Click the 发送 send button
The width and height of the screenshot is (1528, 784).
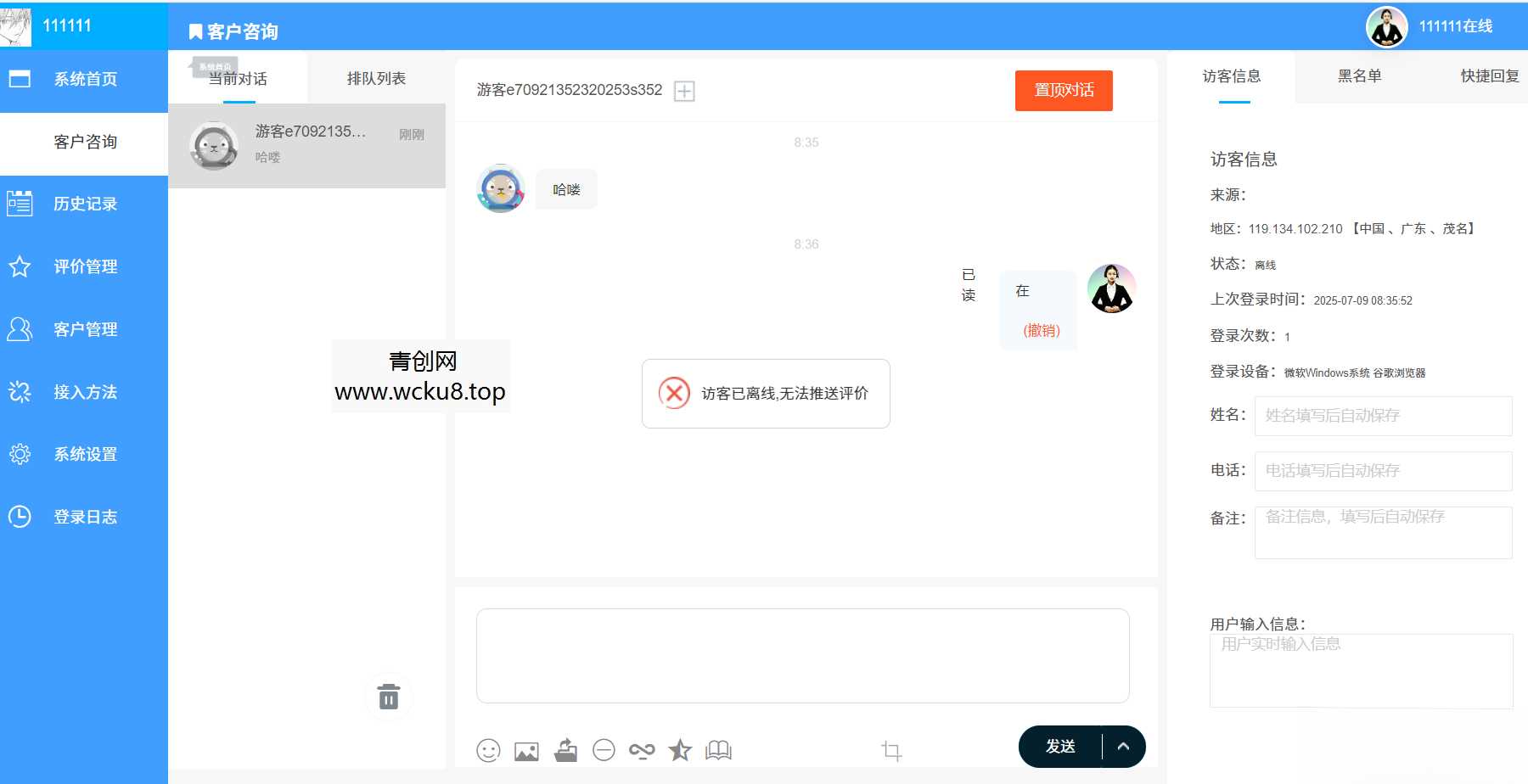(x=1059, y=746)
